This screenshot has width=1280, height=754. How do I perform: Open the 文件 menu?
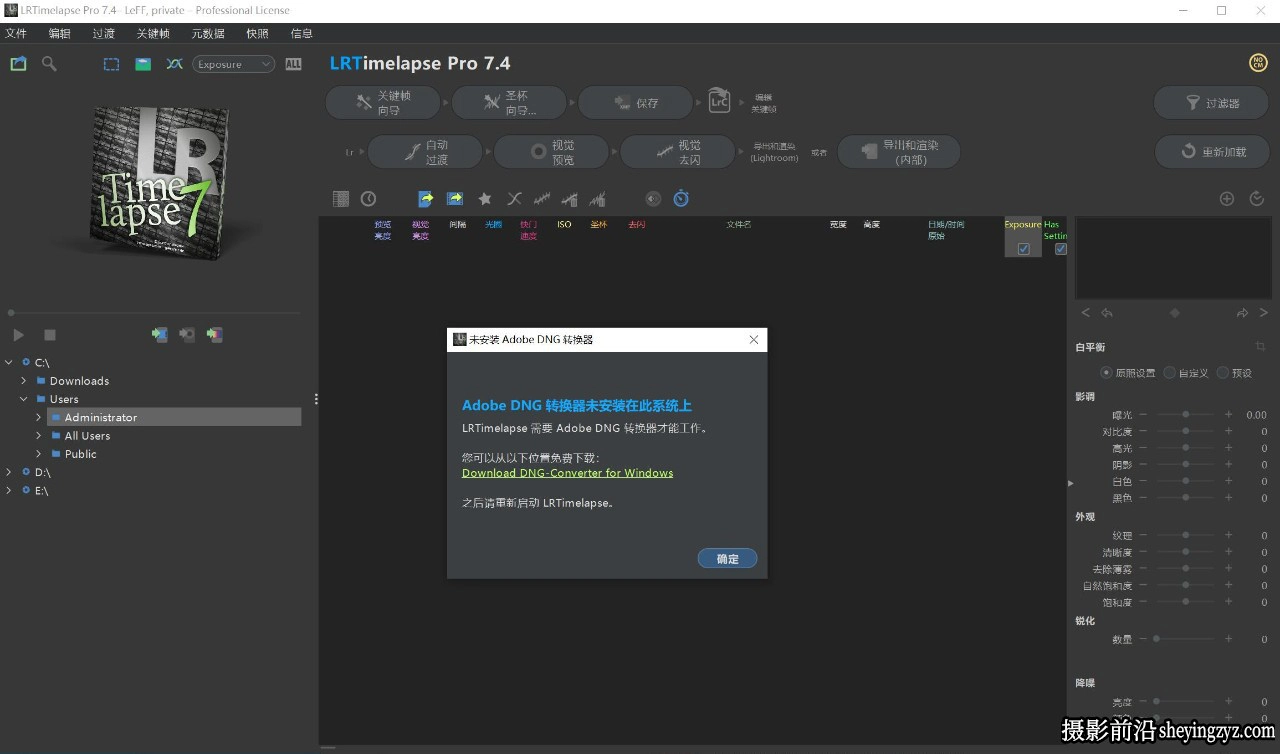[x=16, y=33]
